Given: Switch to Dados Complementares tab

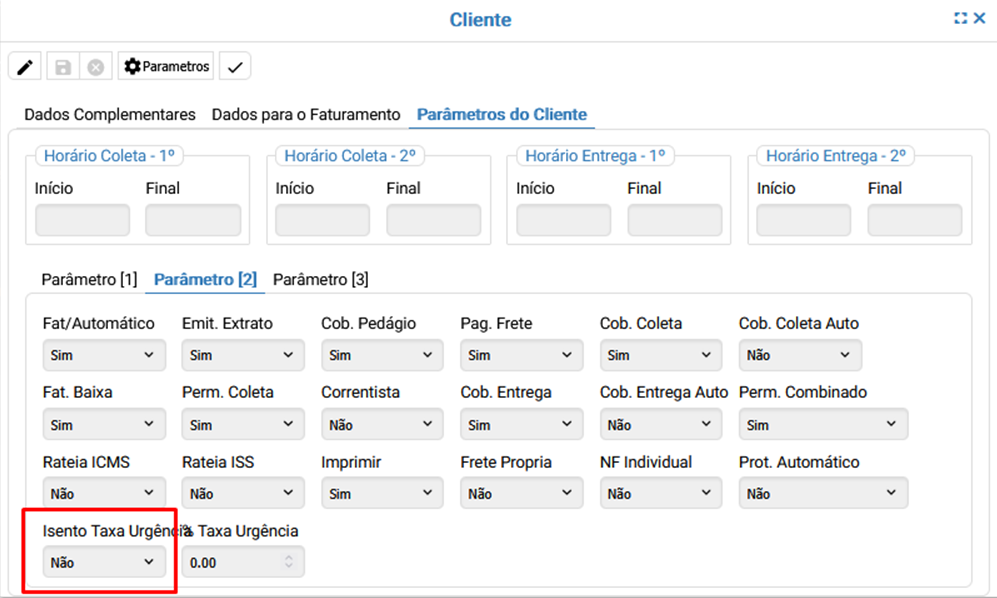Looking at the screenshot, I should tap(110, 115).
